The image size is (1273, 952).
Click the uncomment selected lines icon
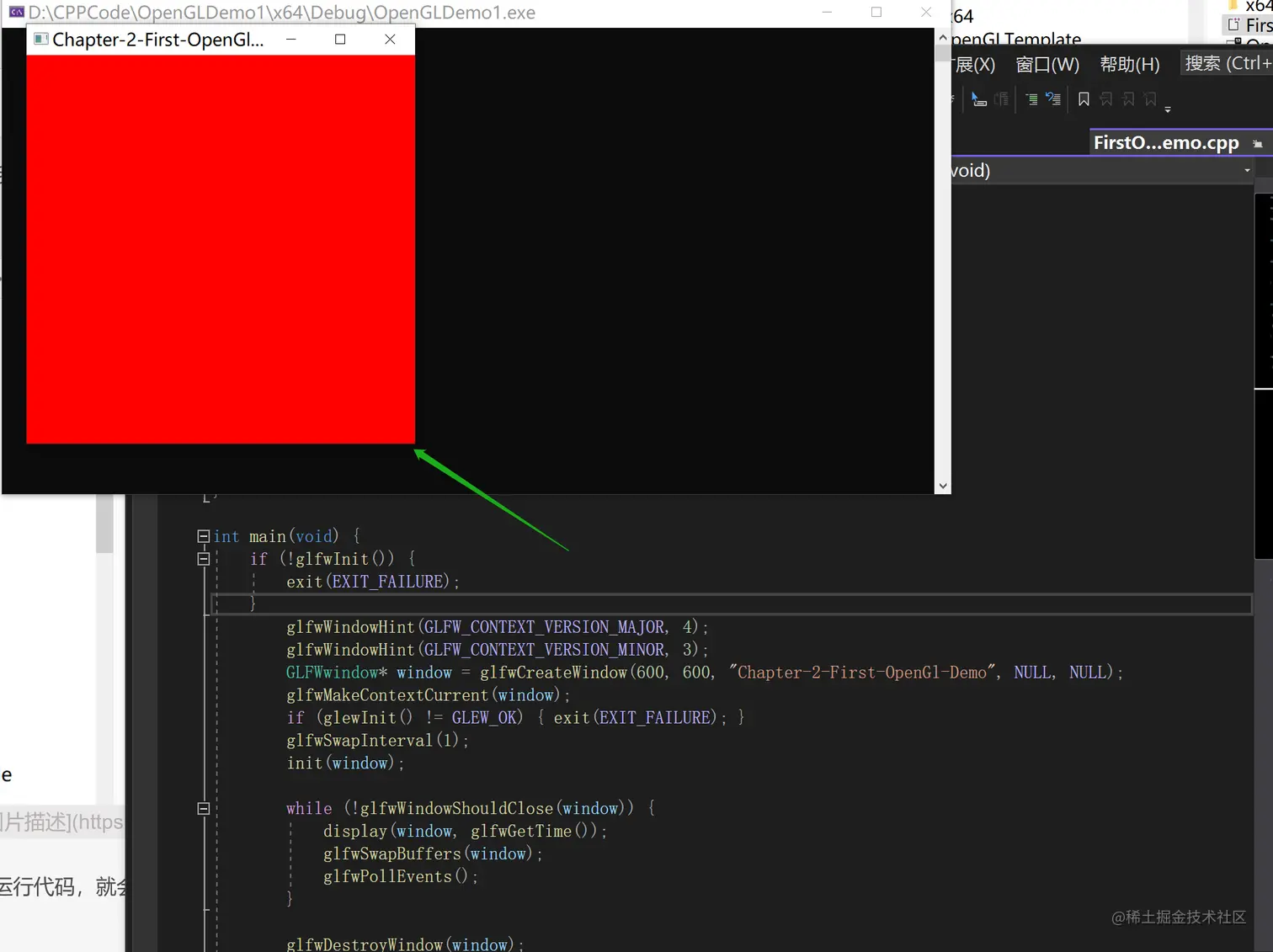tap(1053, 99)
